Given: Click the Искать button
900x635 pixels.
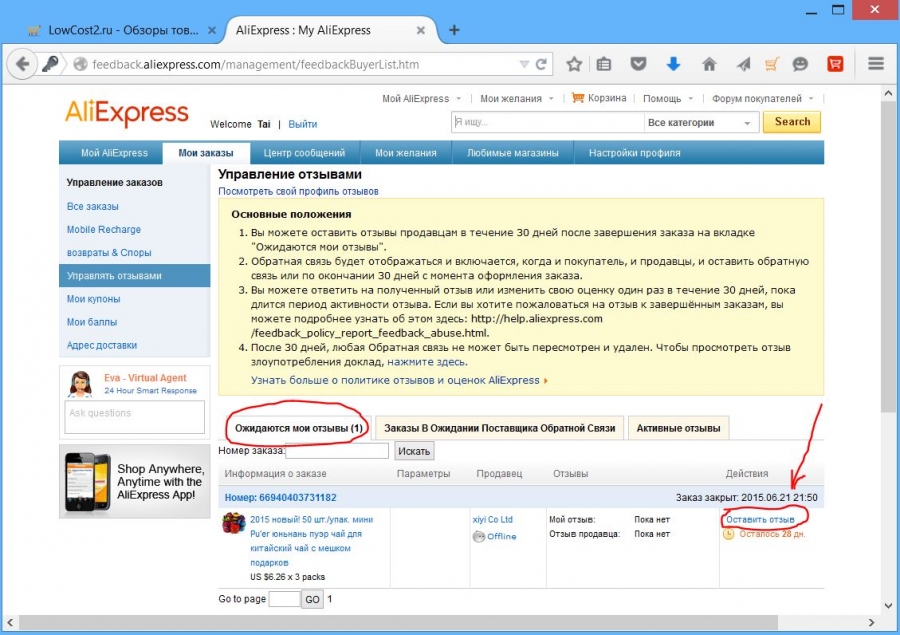Looking at the screenshot, I should pos(414,451).
